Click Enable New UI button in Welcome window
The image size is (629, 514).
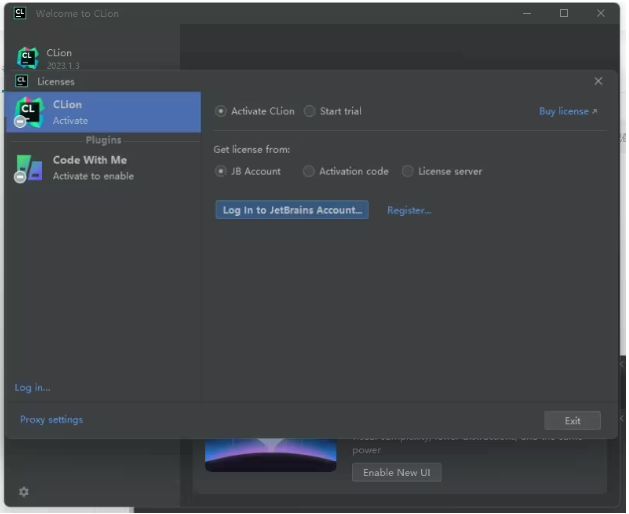[x=397, y=472]
